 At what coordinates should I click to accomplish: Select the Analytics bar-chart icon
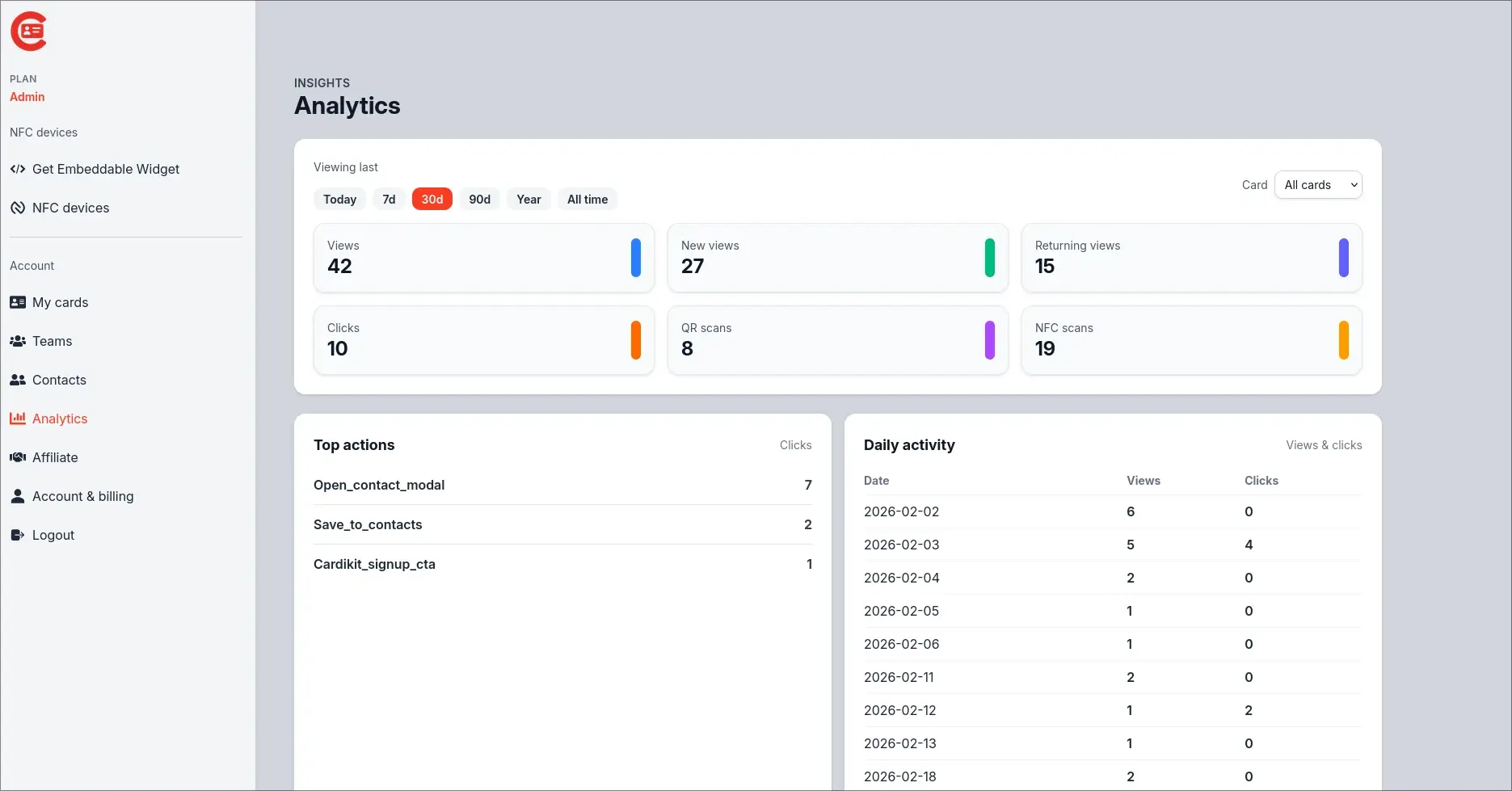tap(18, 419)
